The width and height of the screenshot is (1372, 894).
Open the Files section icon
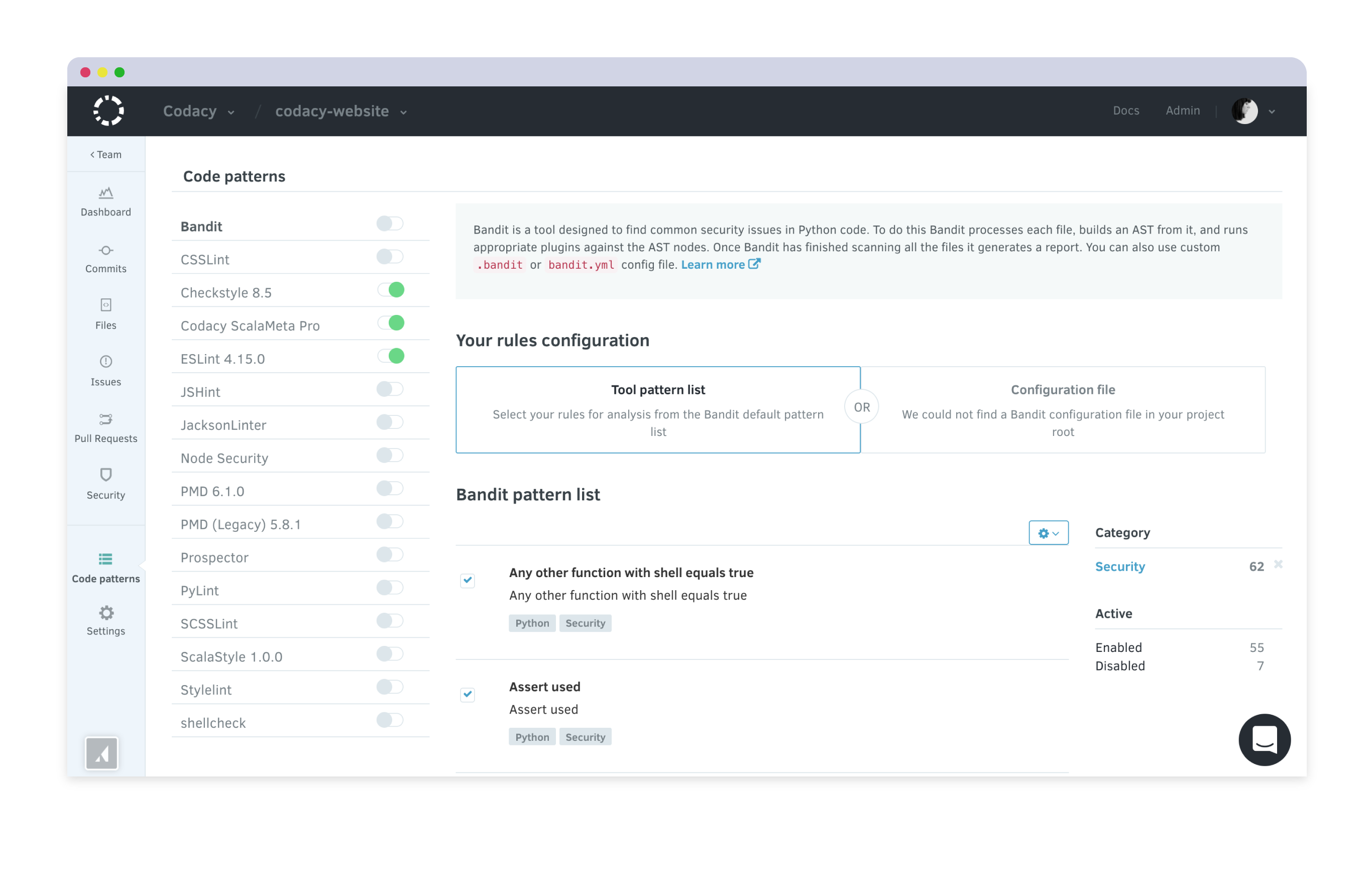pyautogui.click(x=105, y=305)
